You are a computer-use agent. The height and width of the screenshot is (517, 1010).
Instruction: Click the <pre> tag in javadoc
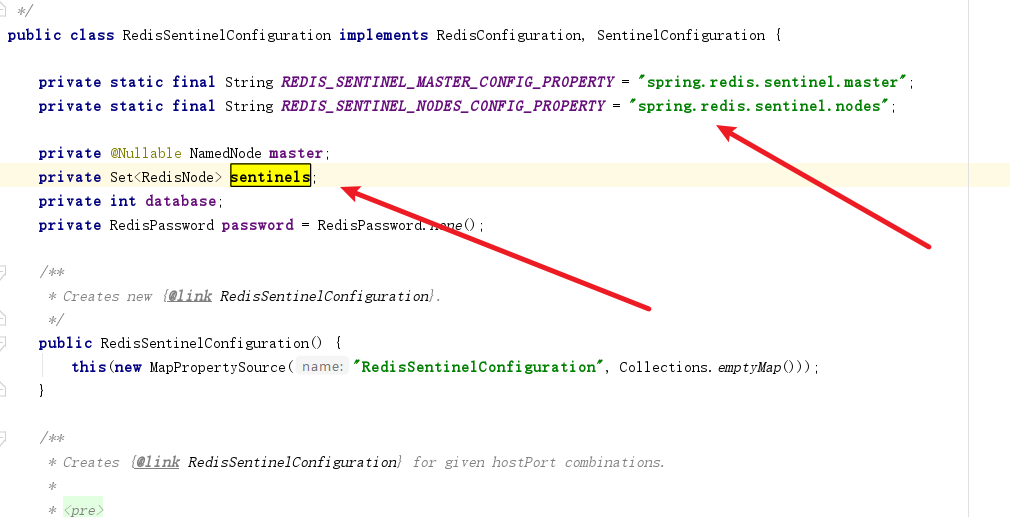pyautogui.click(x=83, y=509)
